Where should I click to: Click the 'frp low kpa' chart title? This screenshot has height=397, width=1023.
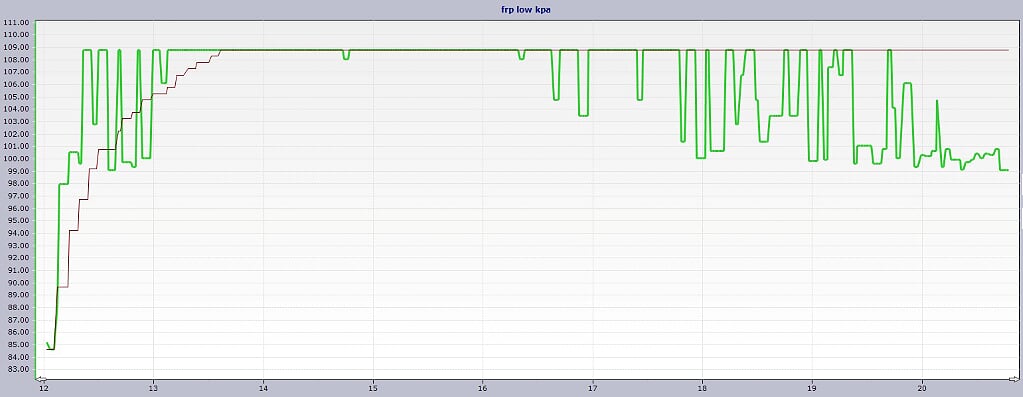pyautogui.click(x=511, y=10)
